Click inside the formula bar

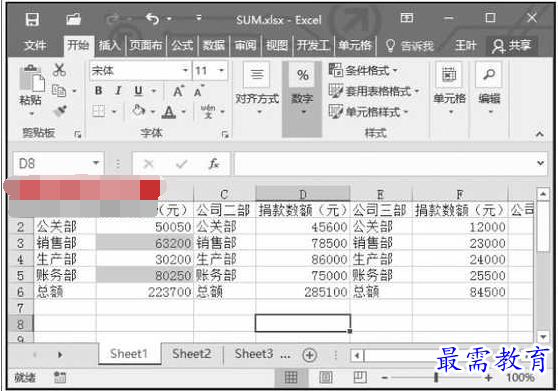pyautogui.click(x=384, y=164)
